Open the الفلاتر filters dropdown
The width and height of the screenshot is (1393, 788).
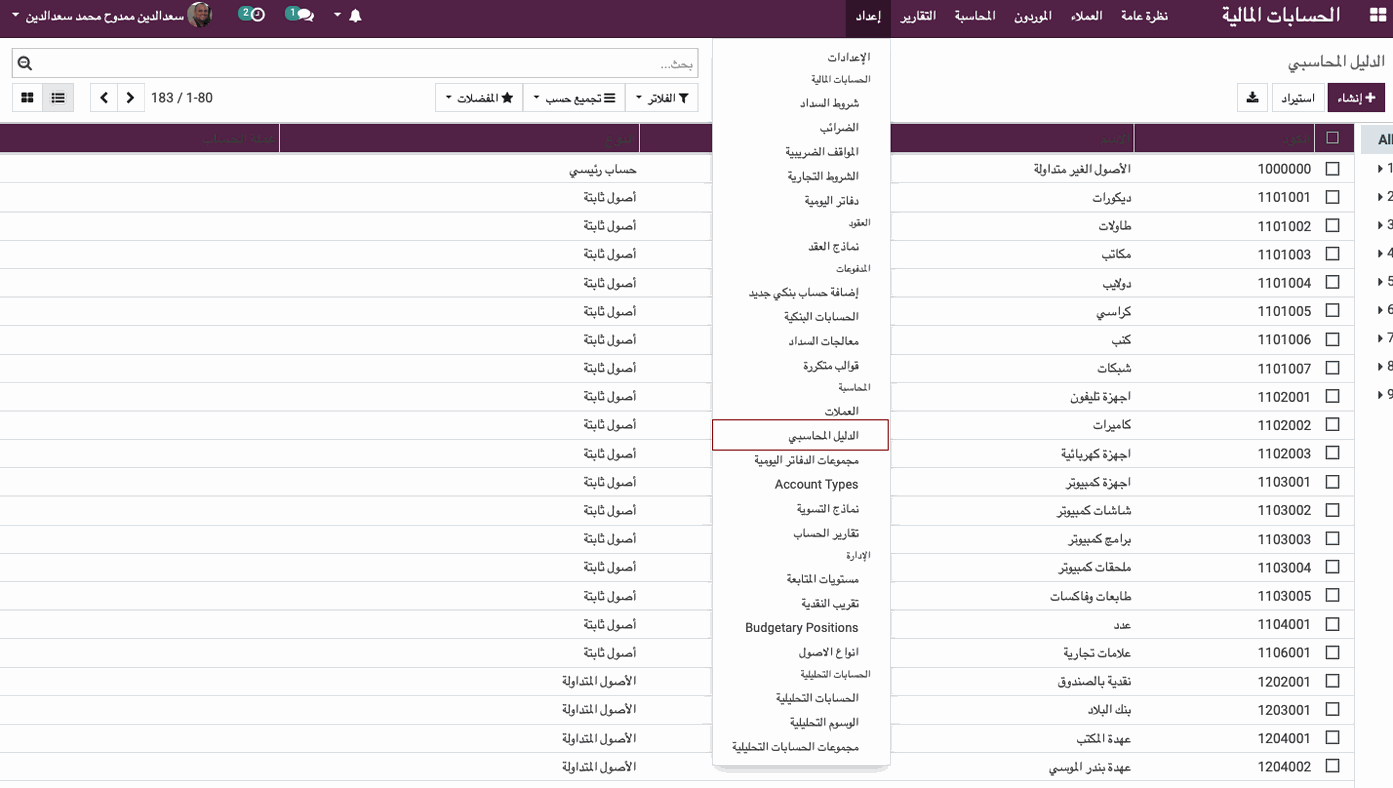(661, 98)
